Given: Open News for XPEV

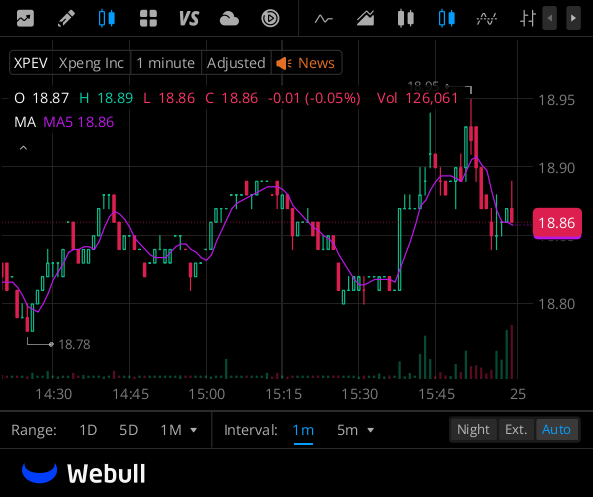Looking at the screenshot, I should click(x=316, y=63).
